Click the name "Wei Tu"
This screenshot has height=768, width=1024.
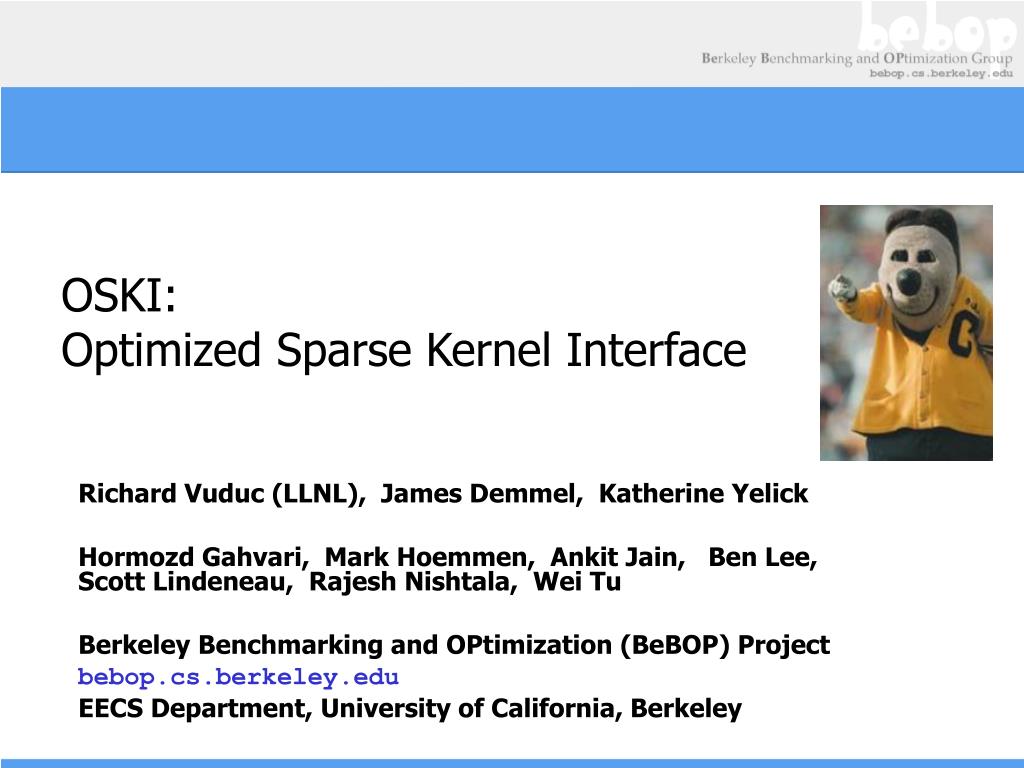coord(577,582)
